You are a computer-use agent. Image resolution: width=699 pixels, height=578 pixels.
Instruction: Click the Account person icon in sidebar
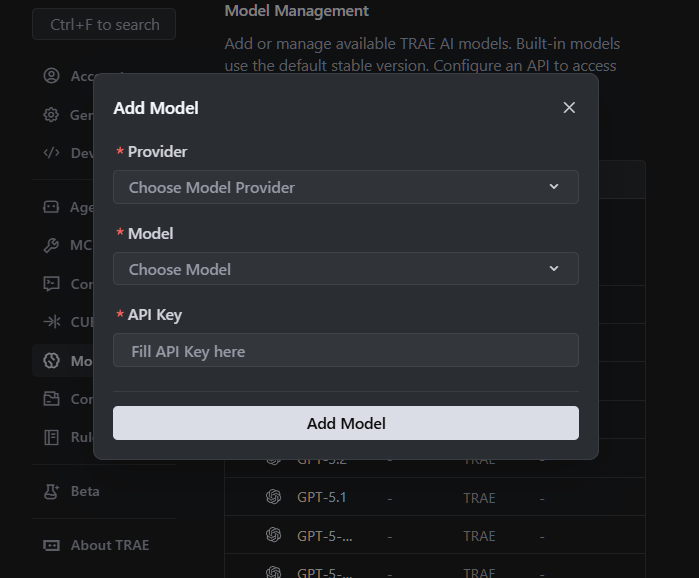pyautogui.click(x=51, y=76)
